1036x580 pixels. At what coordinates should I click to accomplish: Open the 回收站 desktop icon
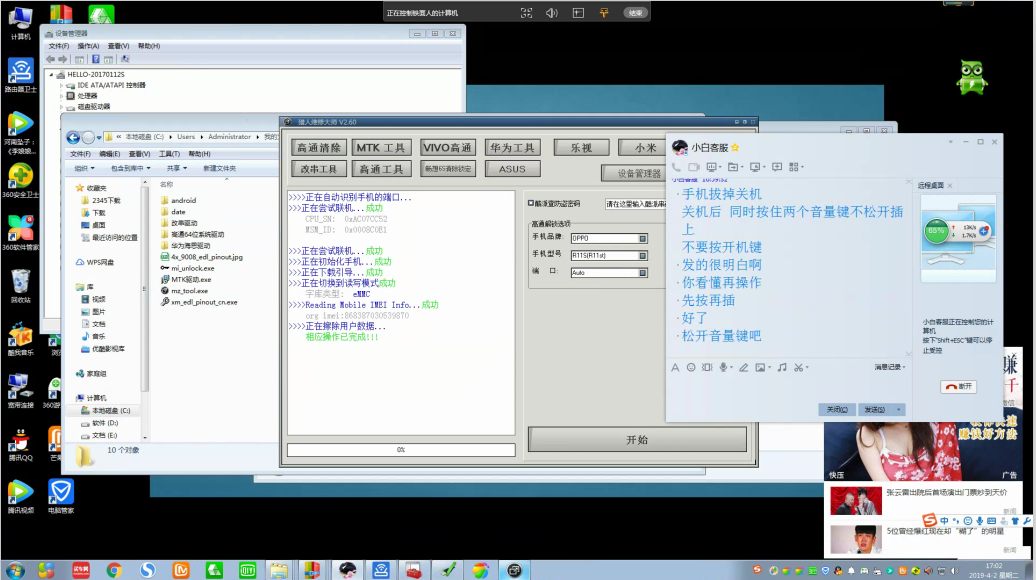[20, 285]
